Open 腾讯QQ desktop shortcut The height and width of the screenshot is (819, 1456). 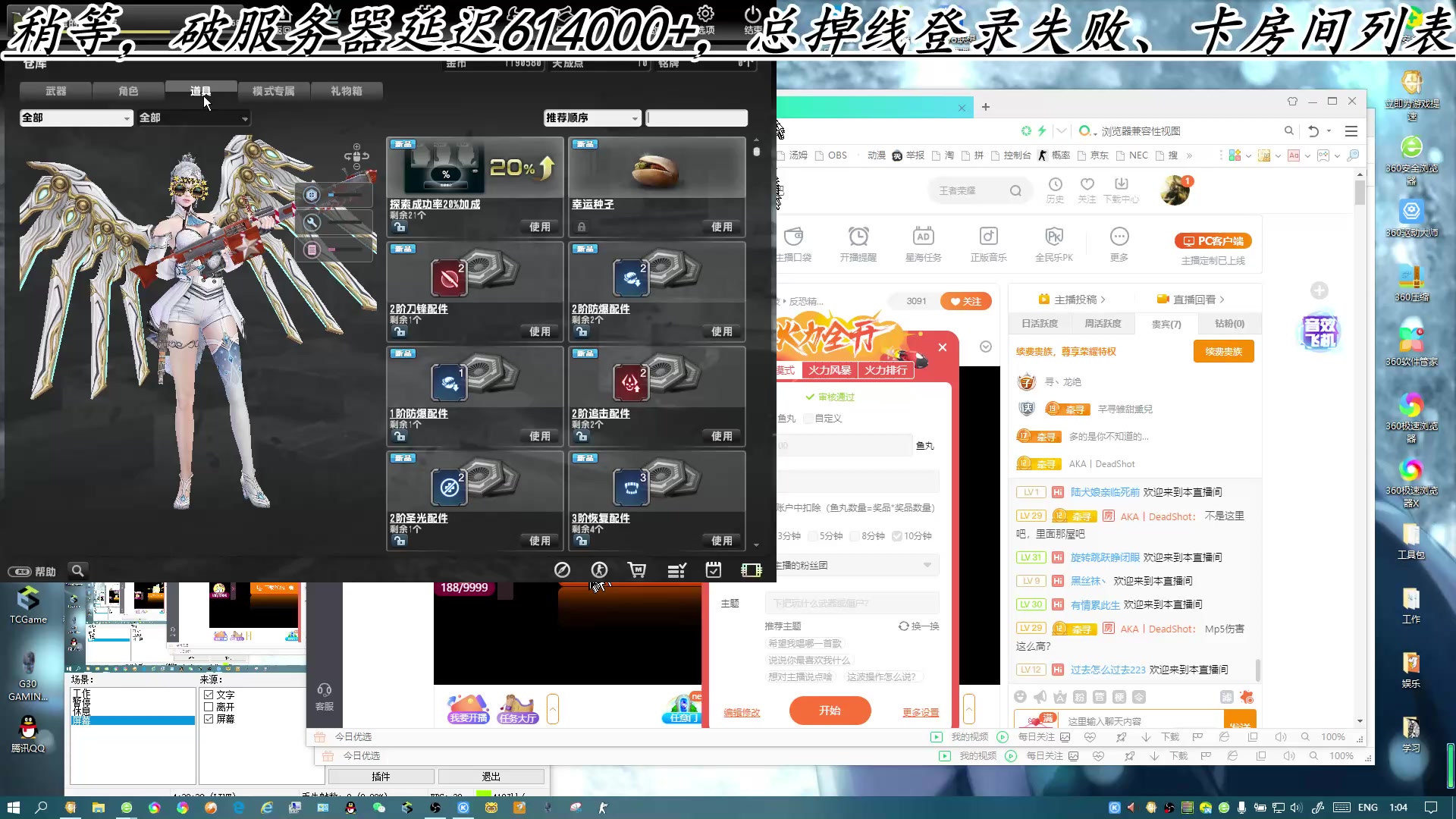(x=28, y=733)
